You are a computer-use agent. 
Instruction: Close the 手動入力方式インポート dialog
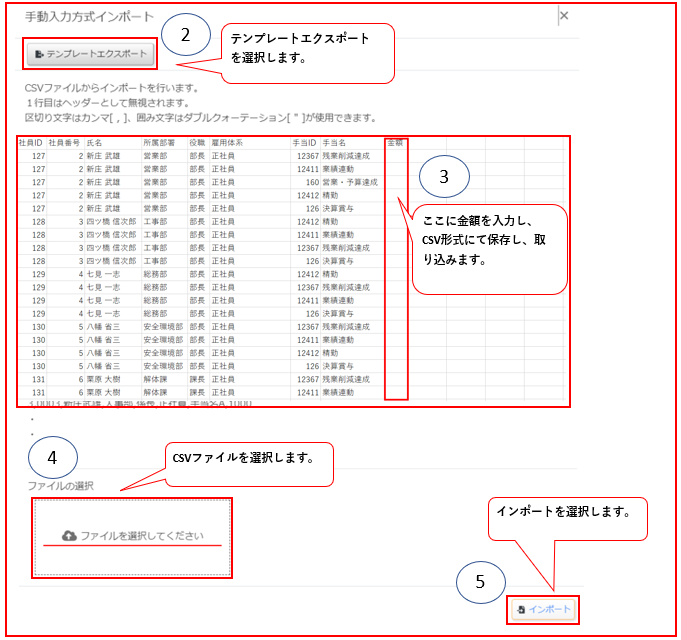point(563,16)
